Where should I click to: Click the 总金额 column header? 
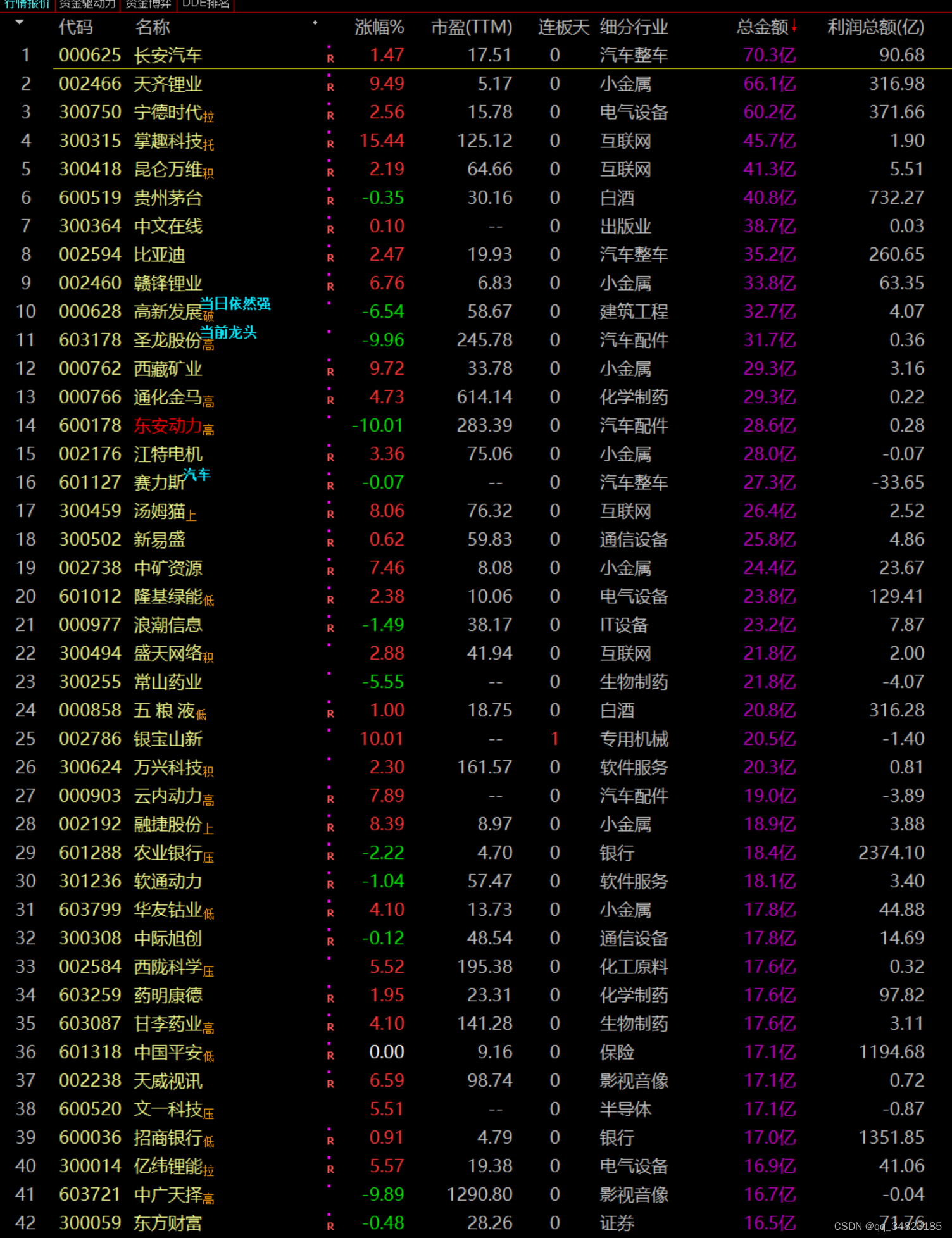pyautogui.click(x=763, y=27)
